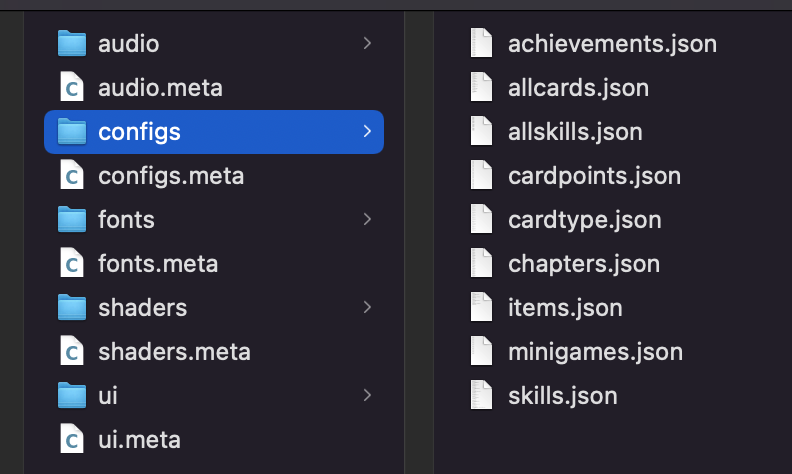Select the selected configs folder row
The image size is (792, 474).
(x=214, y=131)
